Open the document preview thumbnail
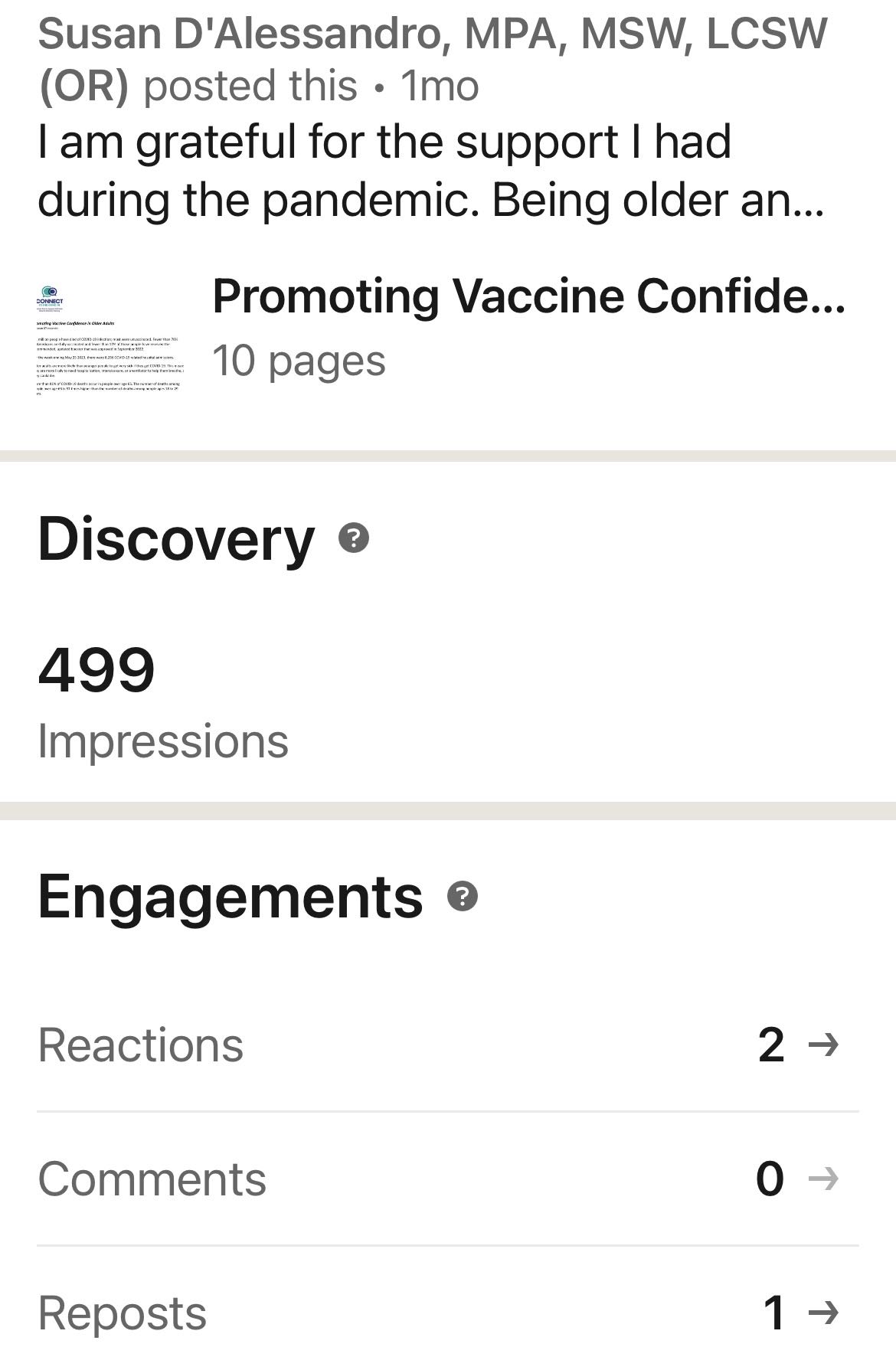The image size is (896, 1370). coord(110,340)
